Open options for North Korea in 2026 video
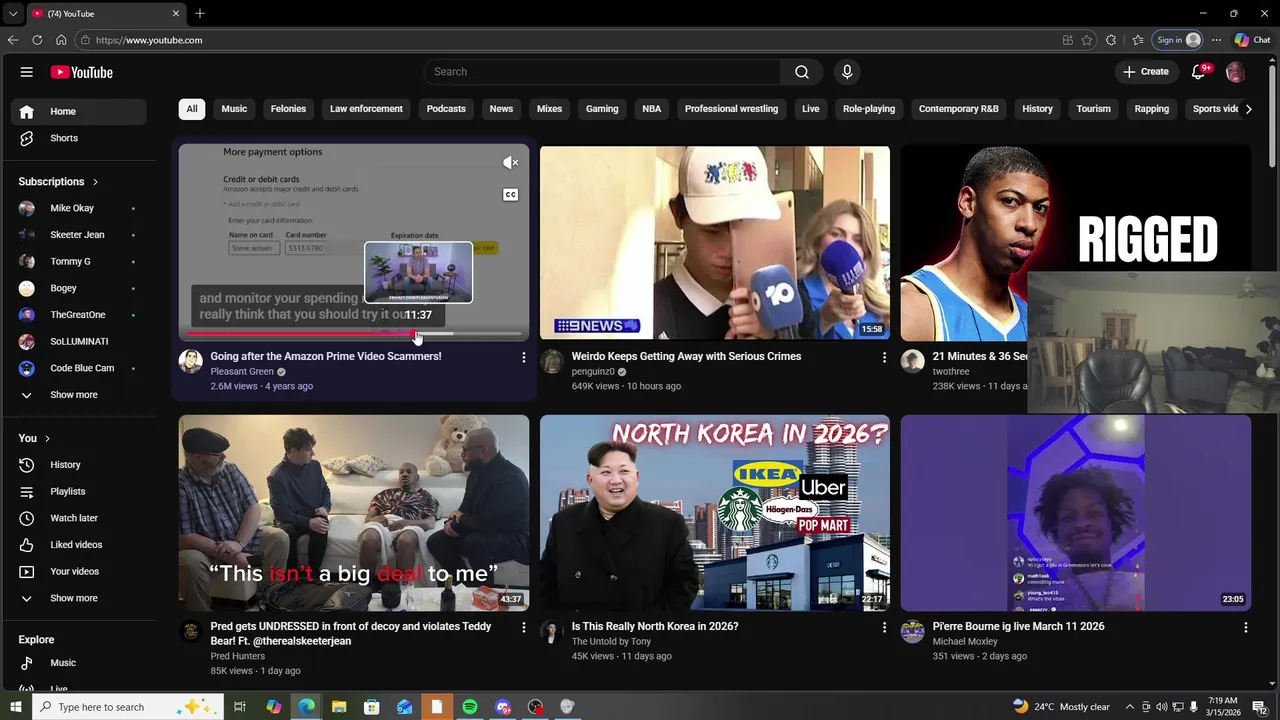This screenshot has width=1280, height=720. coord(884,627)
